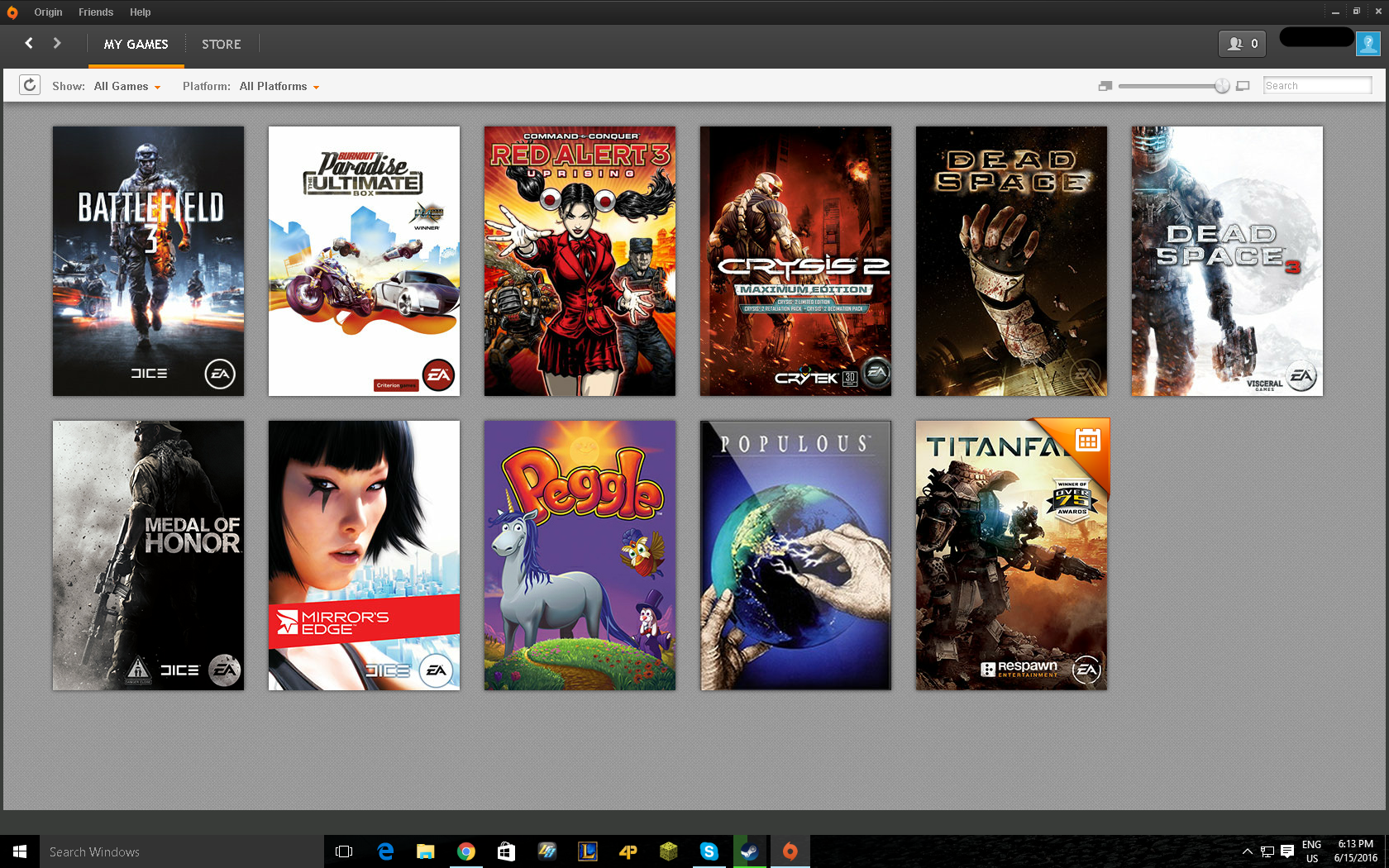Select Crysis 2 Maximum Edition tile
This screenshot has height=868, width=1389.
[x=796, y=261]
